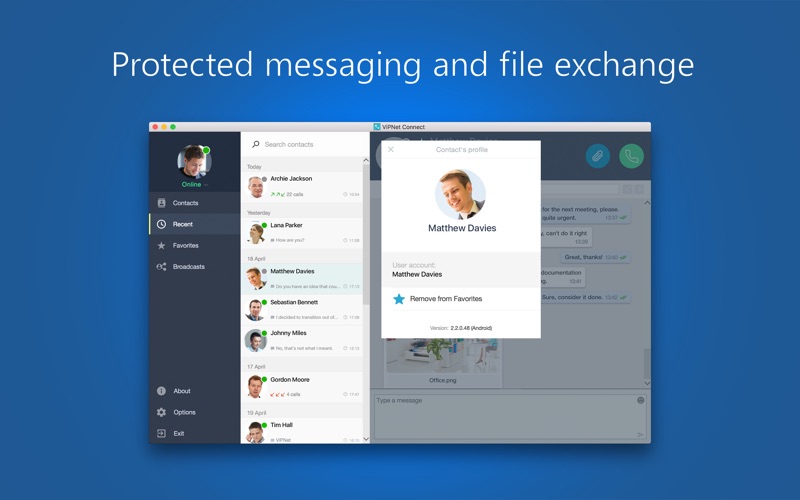Click the blue star favorites icon
The height and width of the screenshot is (500, 800).
[399, 299]
